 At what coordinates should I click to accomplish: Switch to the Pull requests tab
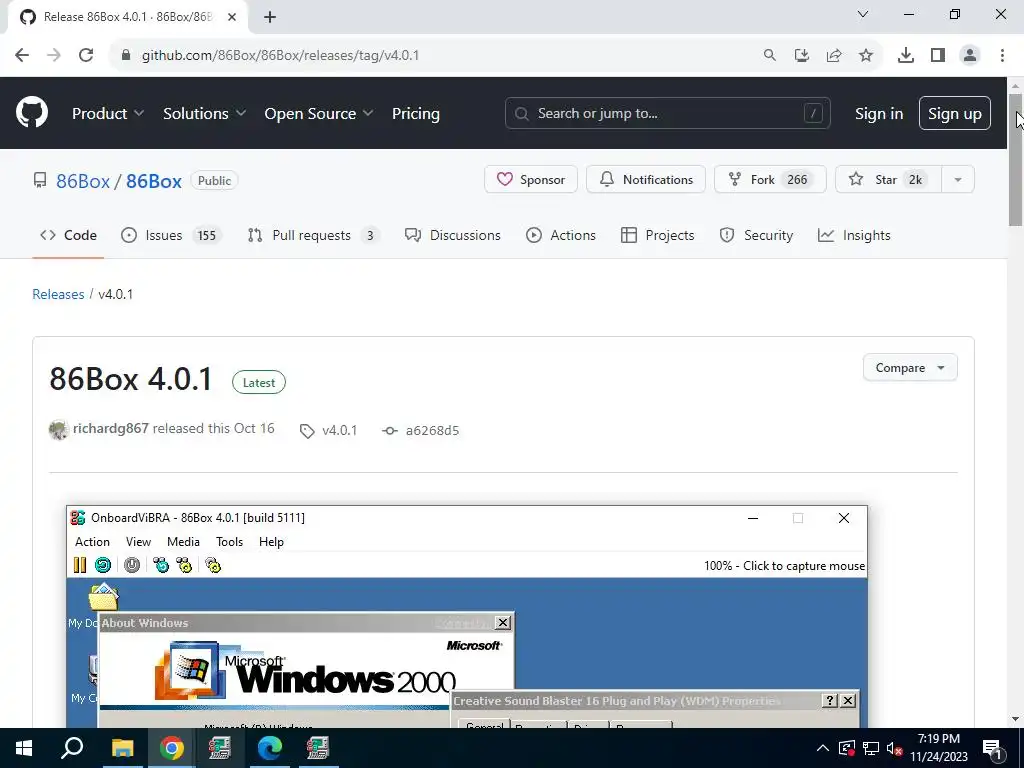313,235
